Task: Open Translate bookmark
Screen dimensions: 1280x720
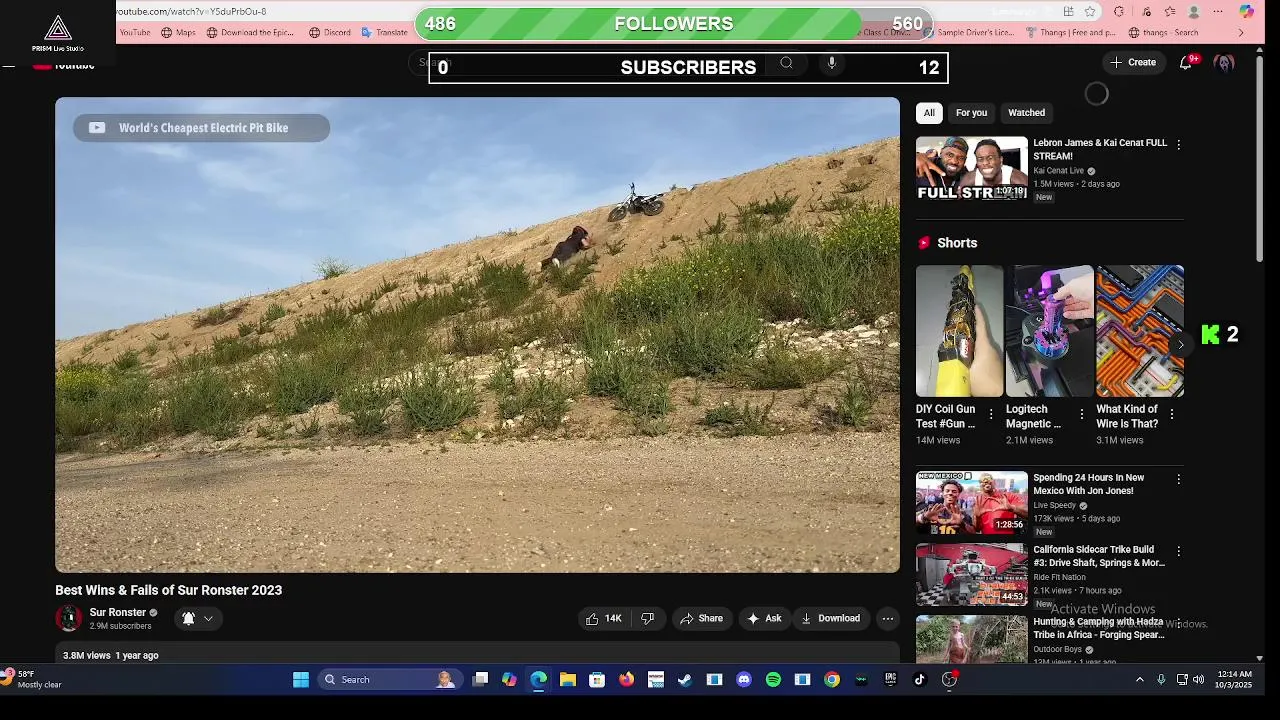Action: tap(384, 32)
